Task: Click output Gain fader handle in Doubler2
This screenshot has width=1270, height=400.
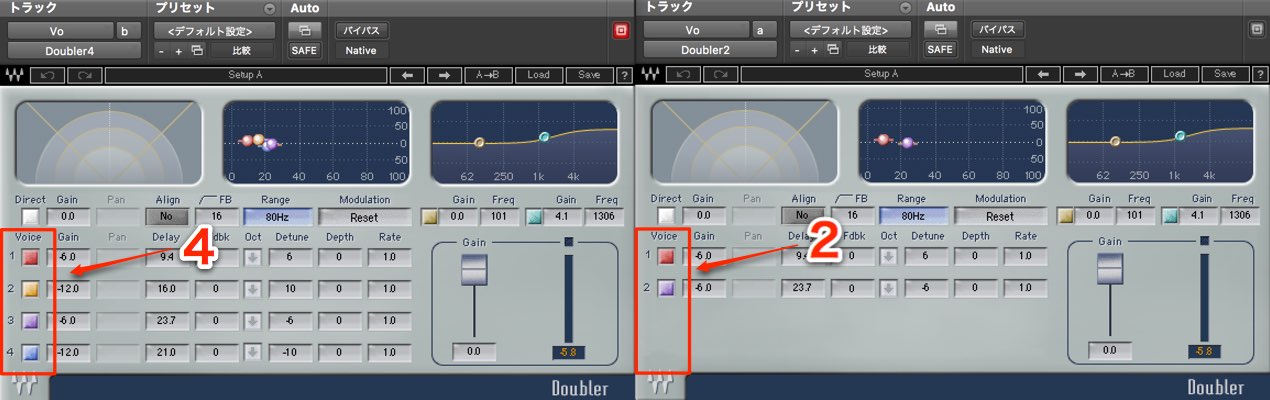Action: pos(1109,268)
